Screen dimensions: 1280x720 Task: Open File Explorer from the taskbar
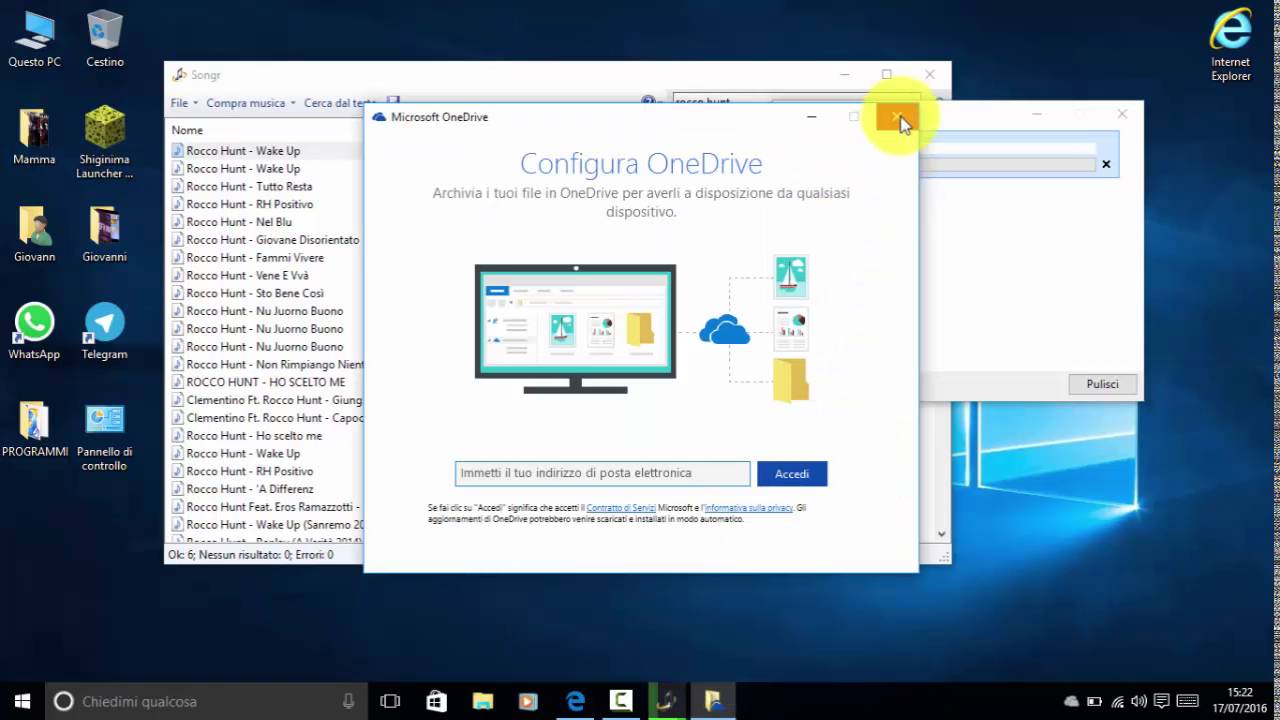(x=483, y=701)
